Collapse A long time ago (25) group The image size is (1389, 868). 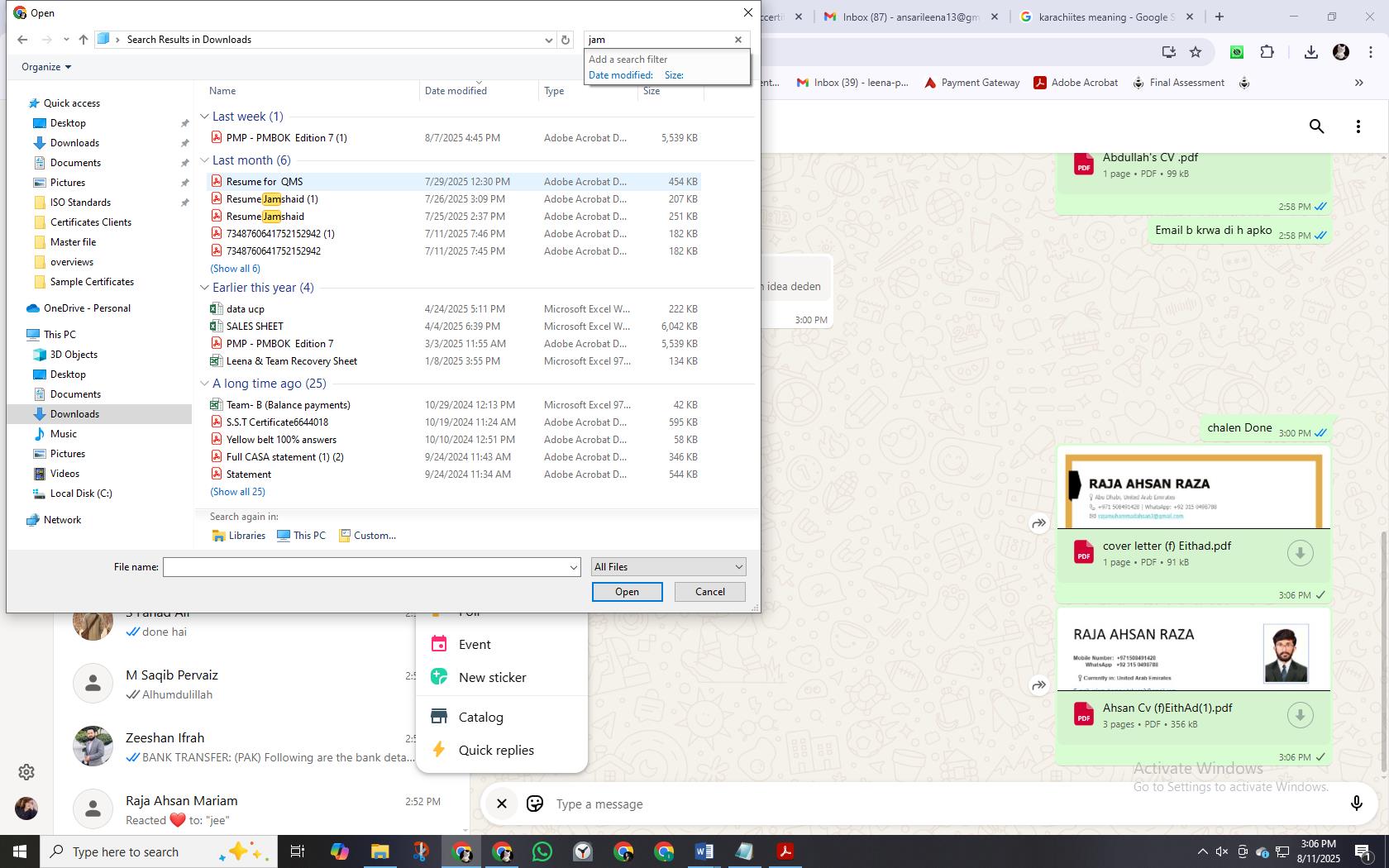click(204, 384)
